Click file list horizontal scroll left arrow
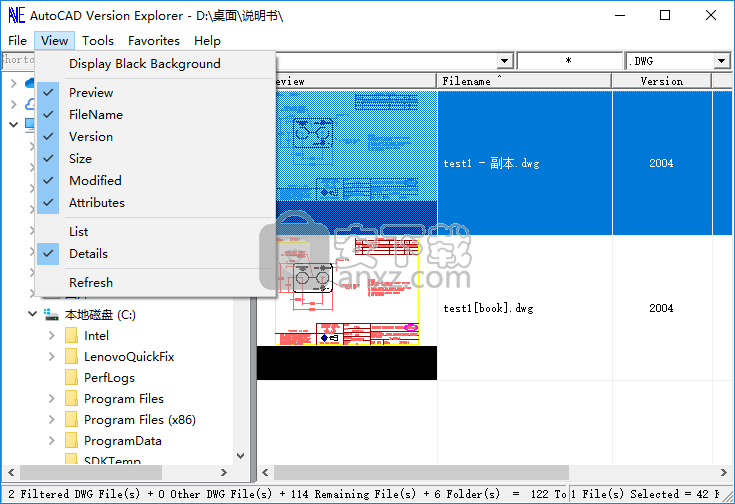 tap(265, 472)
